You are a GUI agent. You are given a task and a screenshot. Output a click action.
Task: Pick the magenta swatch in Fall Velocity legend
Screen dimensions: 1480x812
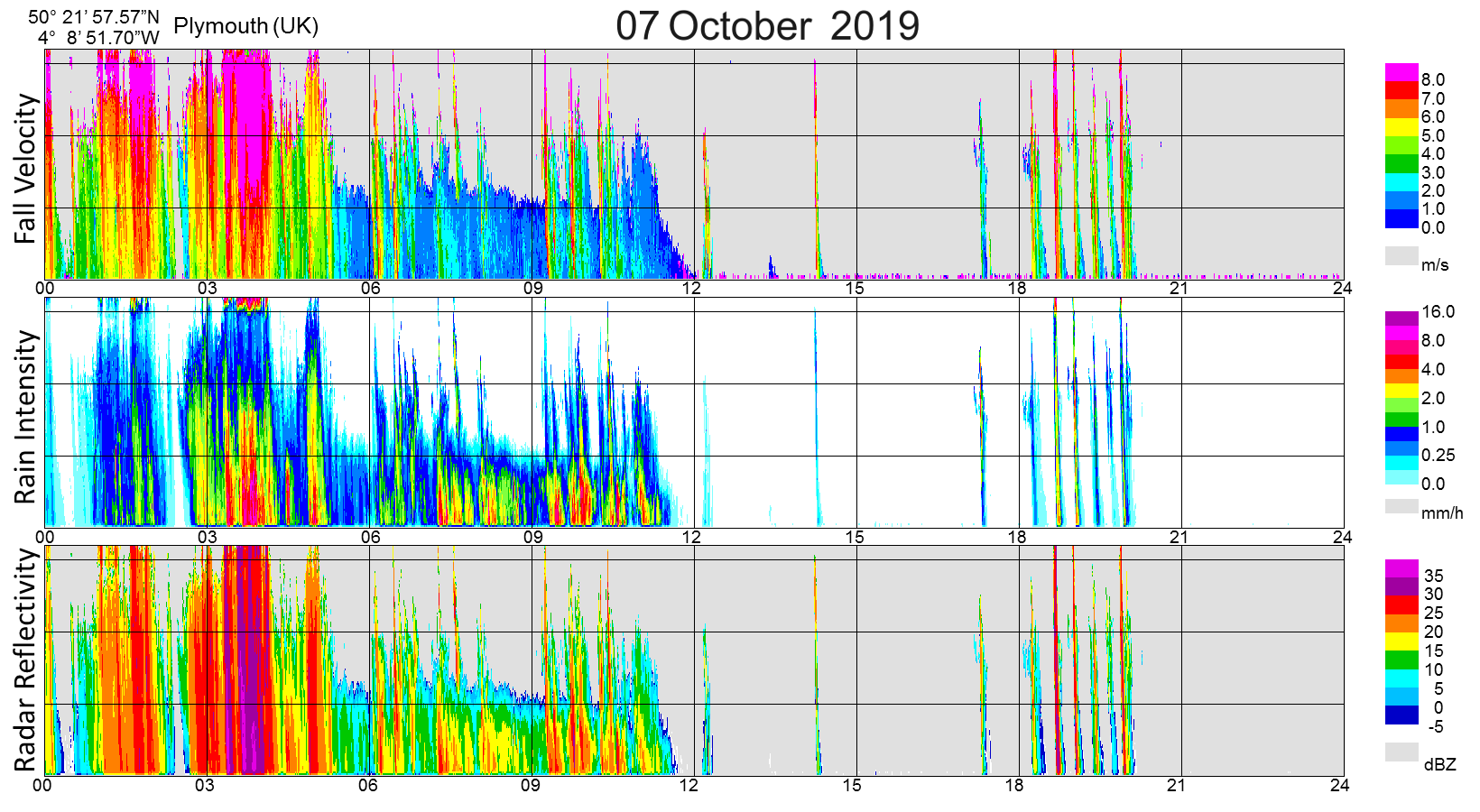tap(1401, 72)
